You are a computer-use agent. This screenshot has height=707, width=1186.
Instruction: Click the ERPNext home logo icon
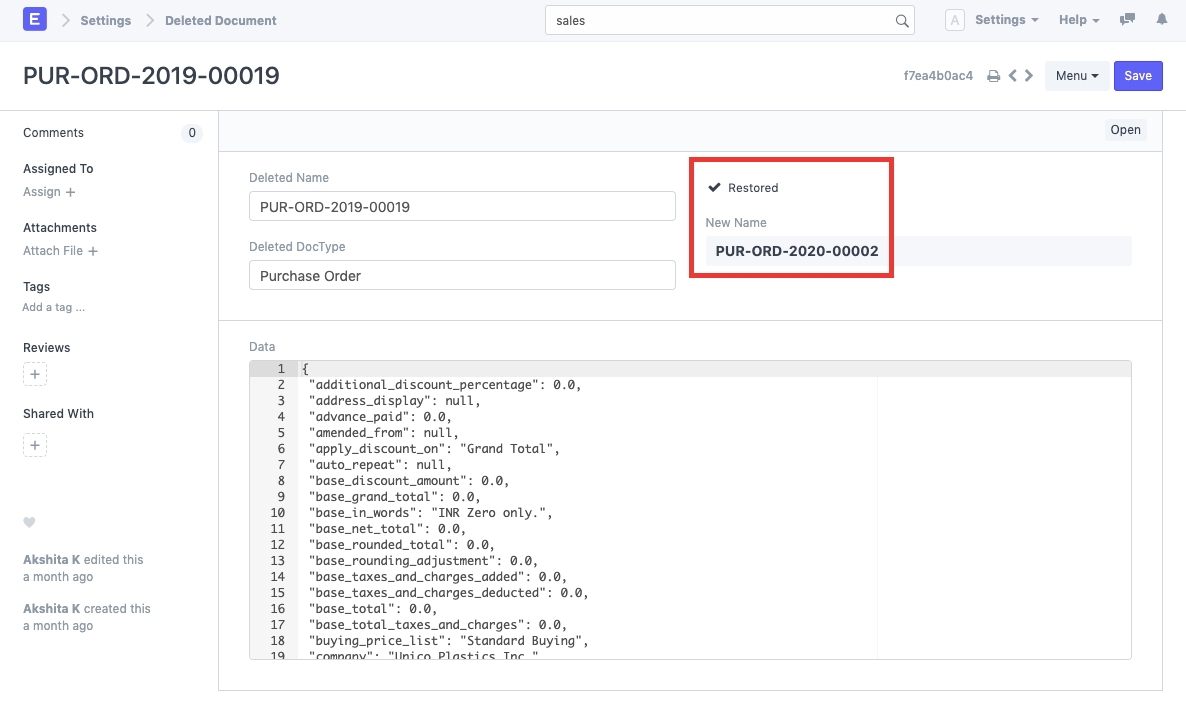[34, 20]
